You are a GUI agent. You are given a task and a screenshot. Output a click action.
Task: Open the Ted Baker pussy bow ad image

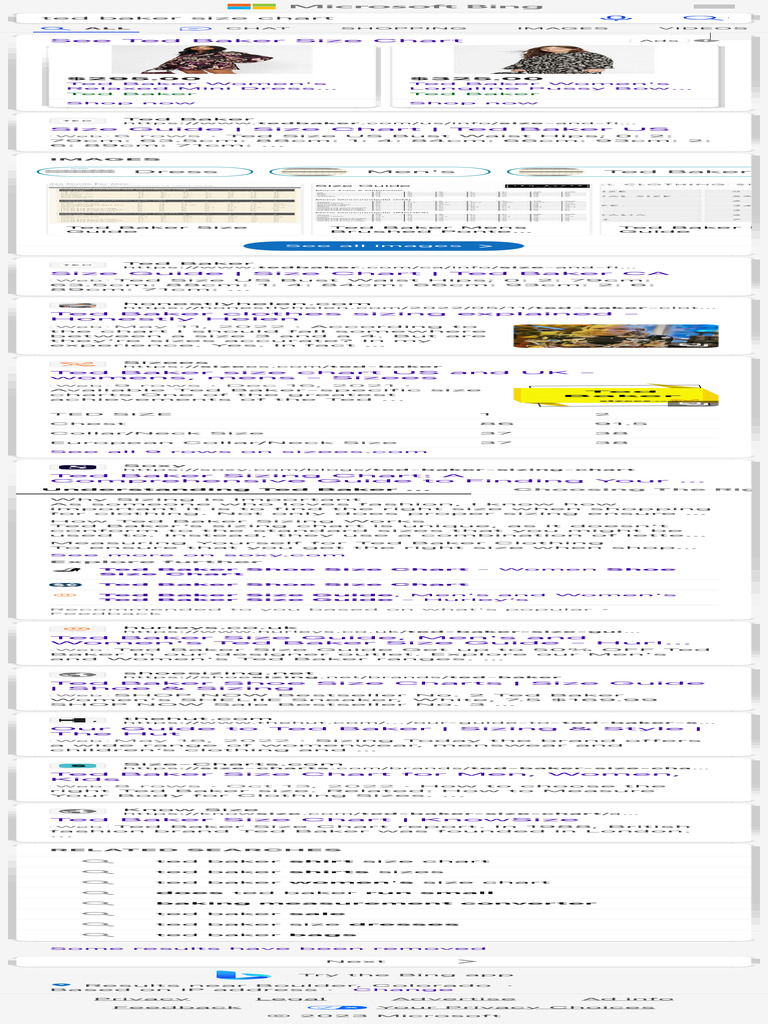pyautogui.click(x=554, y=60)
